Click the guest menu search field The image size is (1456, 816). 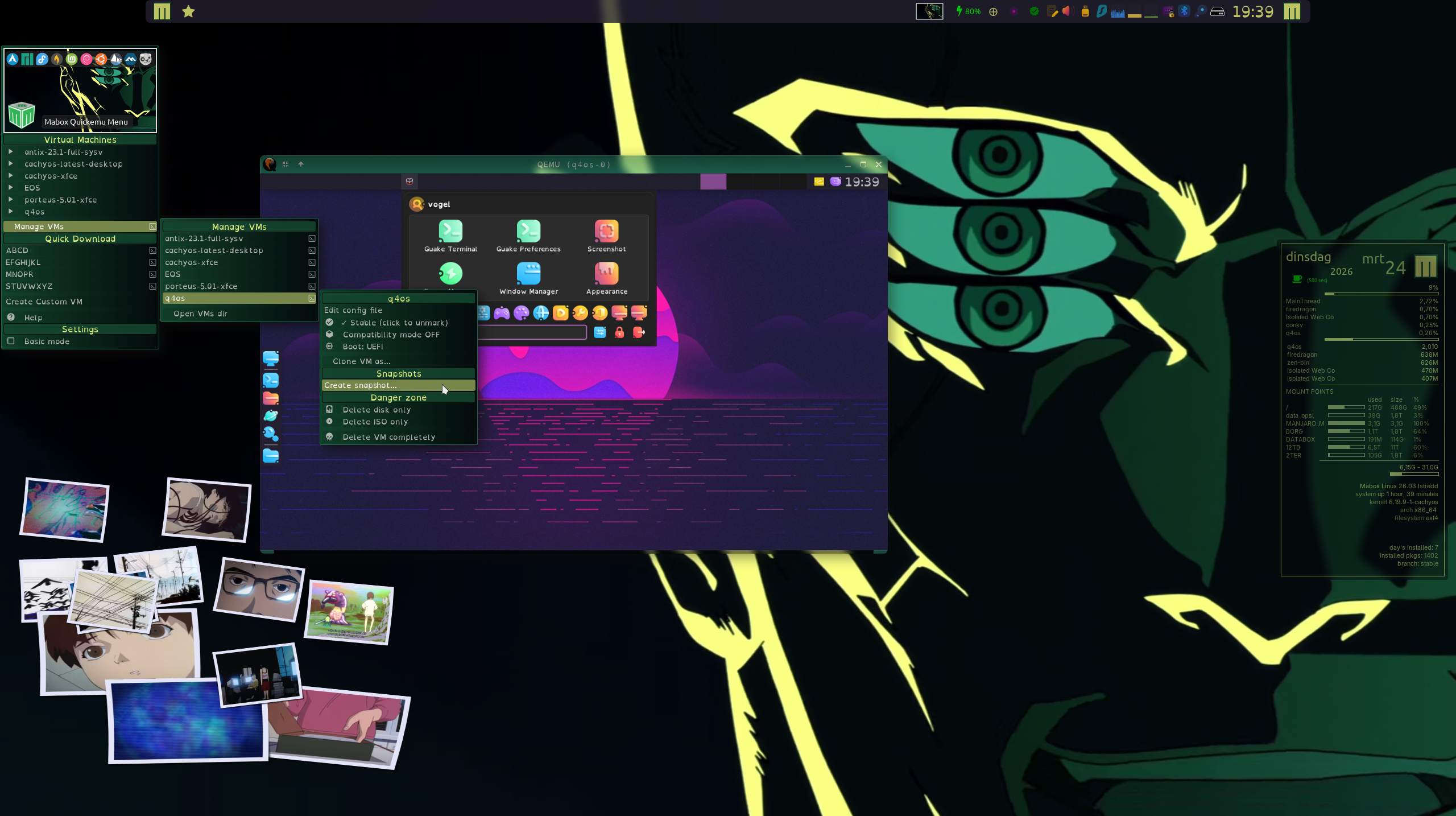pos(532,332)
